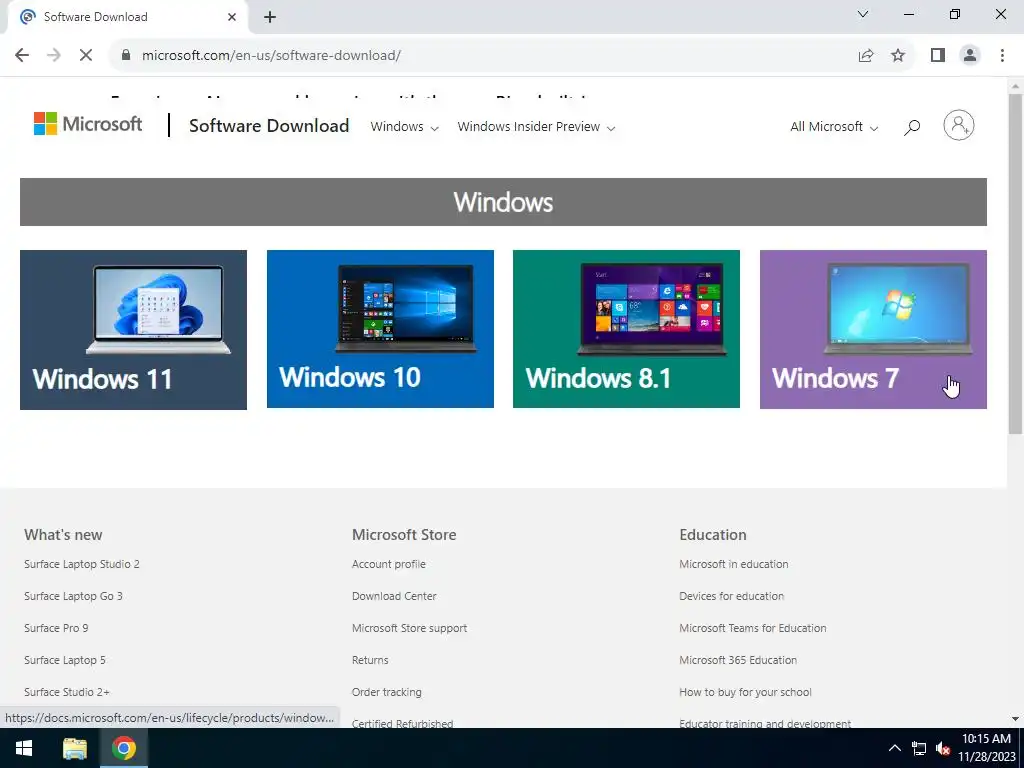This screenshot has width=1024, height=768.
Task: Open Surface Pro 9 link
Action: click(56, 628)
